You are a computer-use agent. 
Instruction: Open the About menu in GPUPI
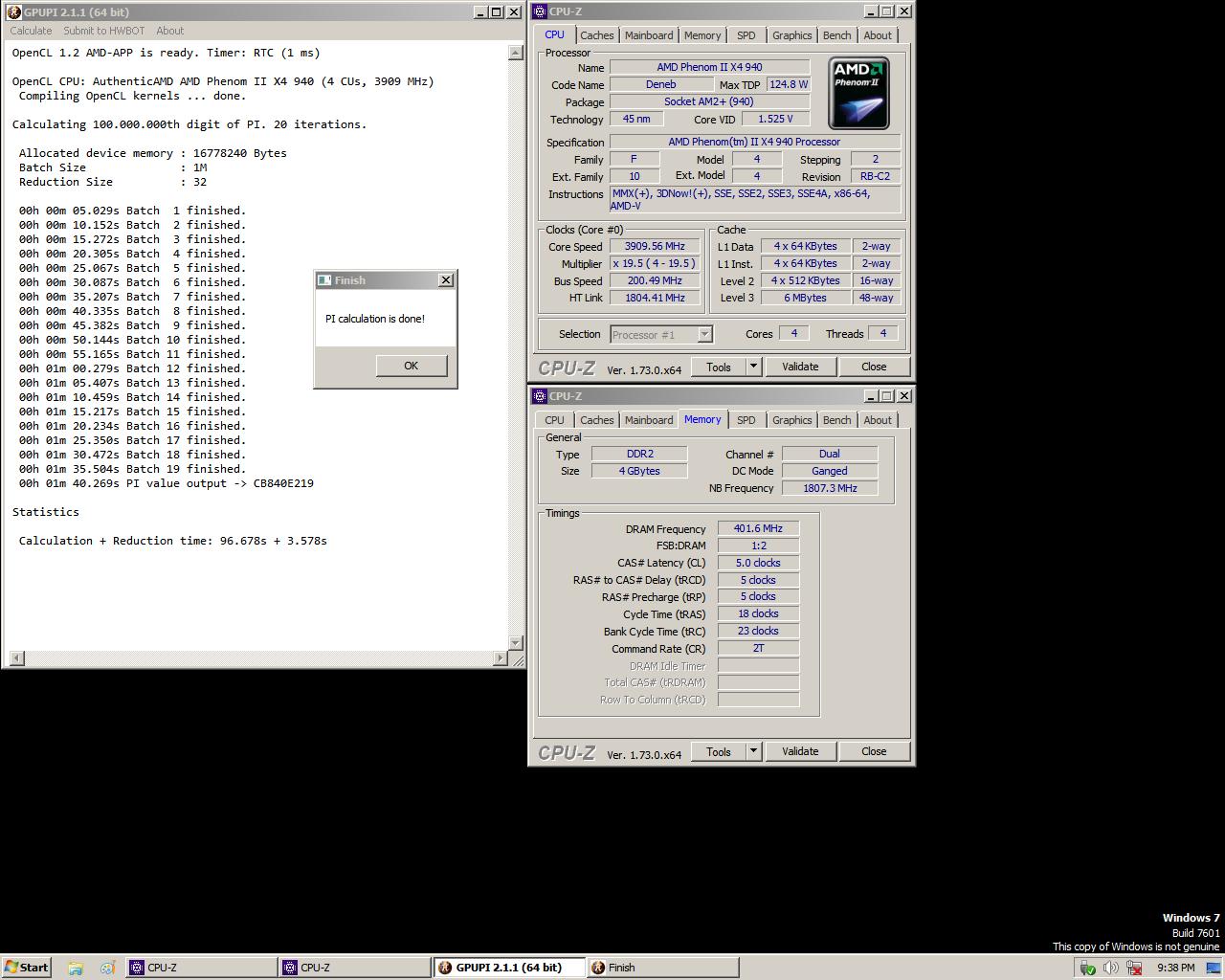[170, 31]
